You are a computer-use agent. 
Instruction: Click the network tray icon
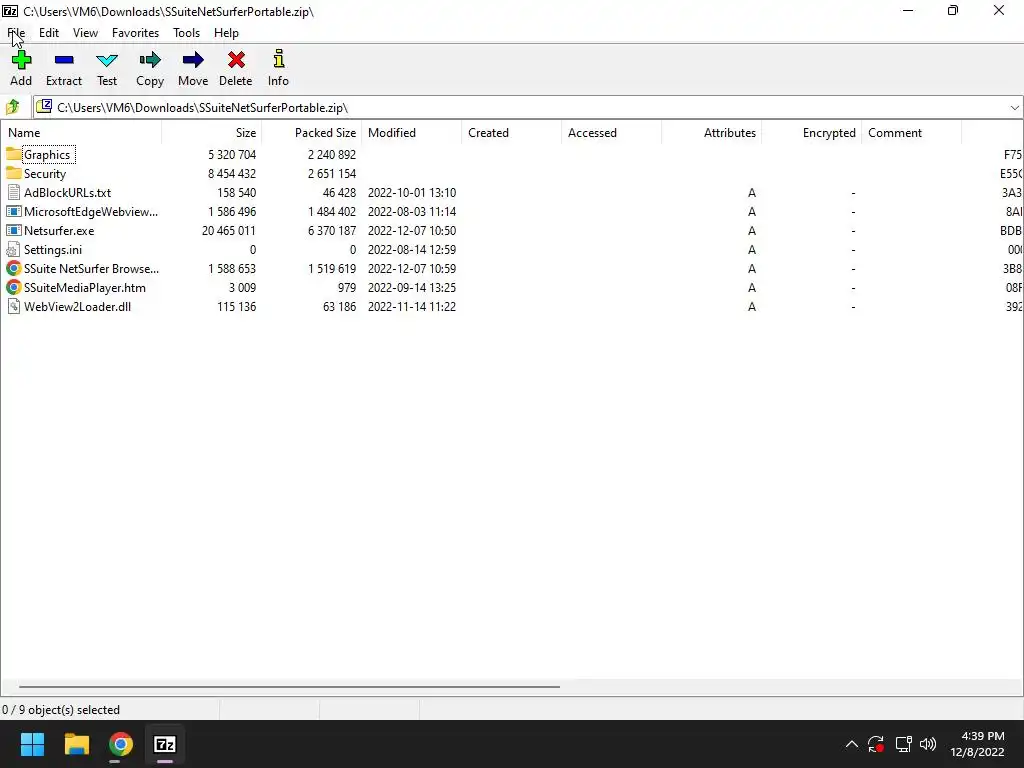(904, 744)
